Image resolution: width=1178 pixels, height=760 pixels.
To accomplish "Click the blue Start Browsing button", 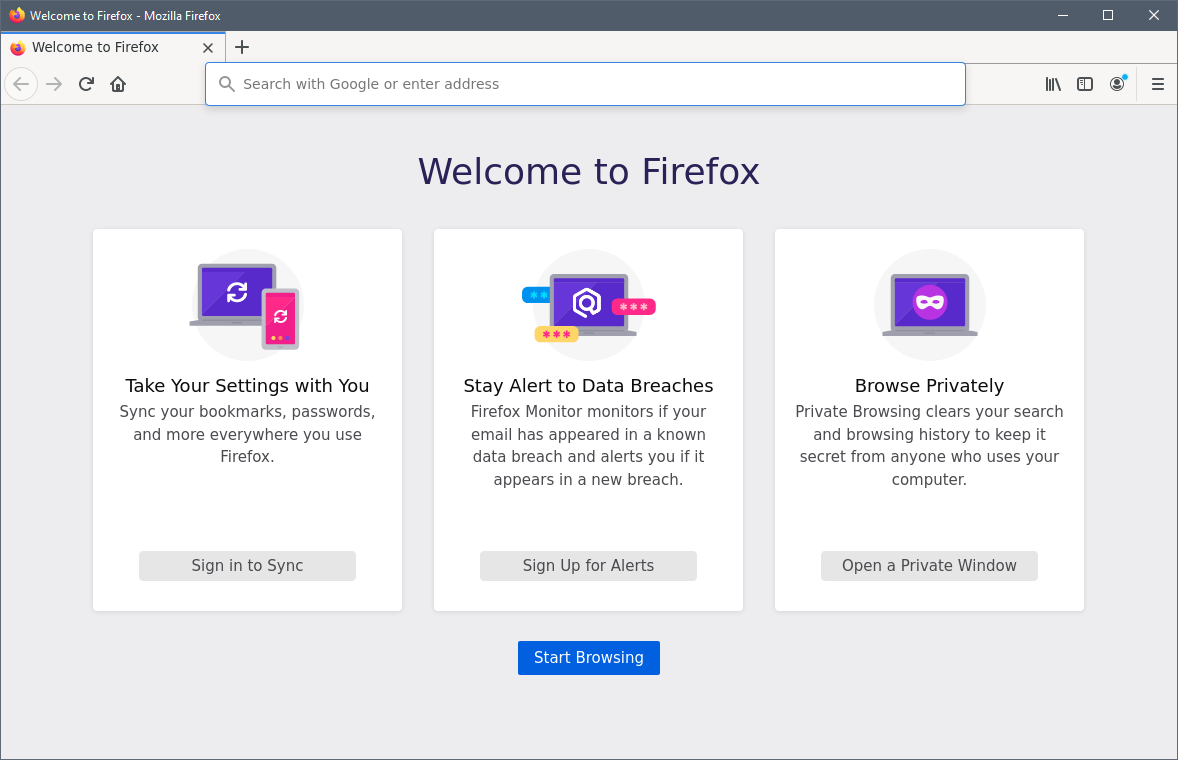I will (589, 658).
